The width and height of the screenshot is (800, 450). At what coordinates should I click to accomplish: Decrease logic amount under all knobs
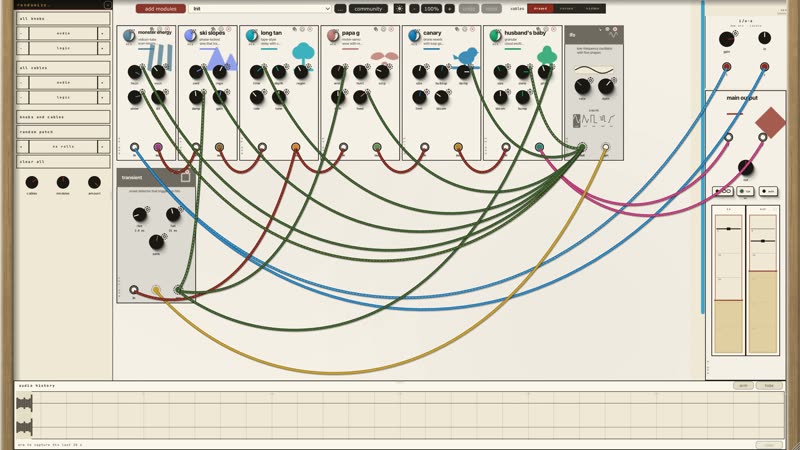(x=22, y=48)
